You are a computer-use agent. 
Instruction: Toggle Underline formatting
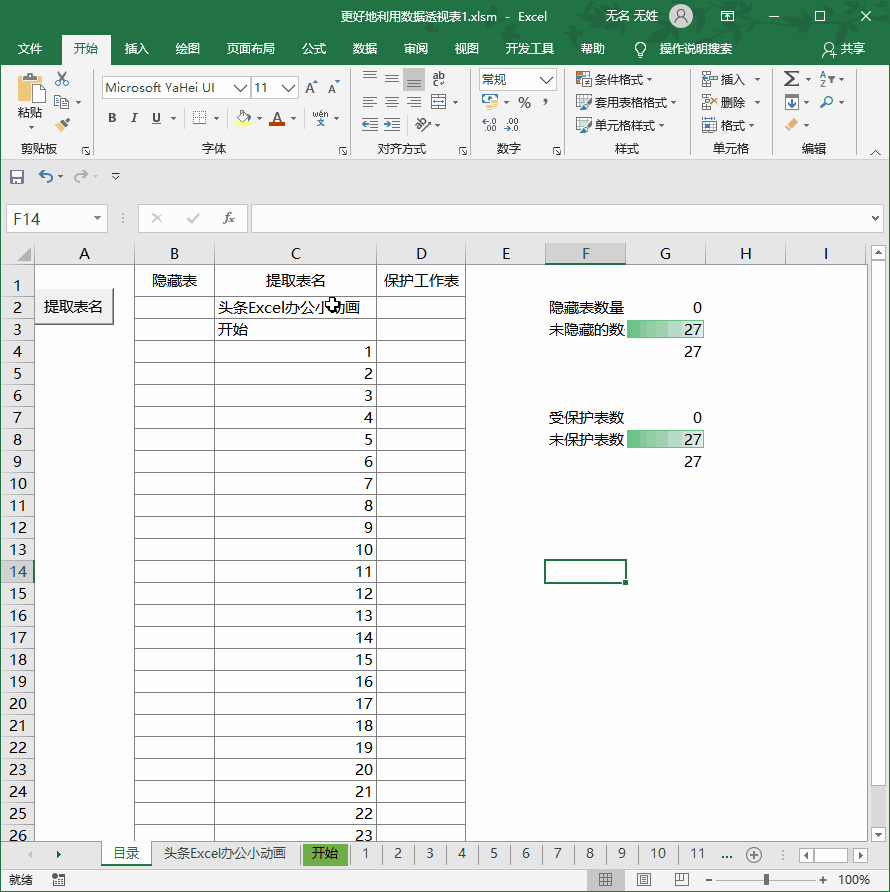pyautogui.click(x=156, y=118)
